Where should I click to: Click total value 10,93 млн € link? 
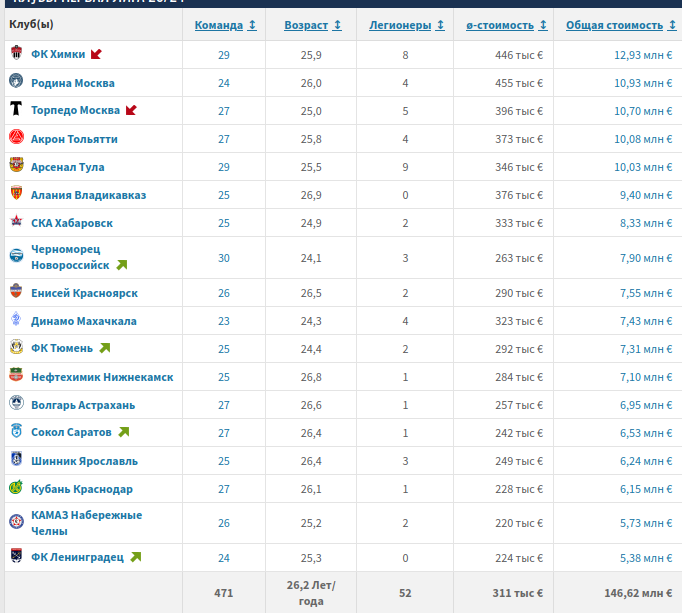(x=643, y=83)
